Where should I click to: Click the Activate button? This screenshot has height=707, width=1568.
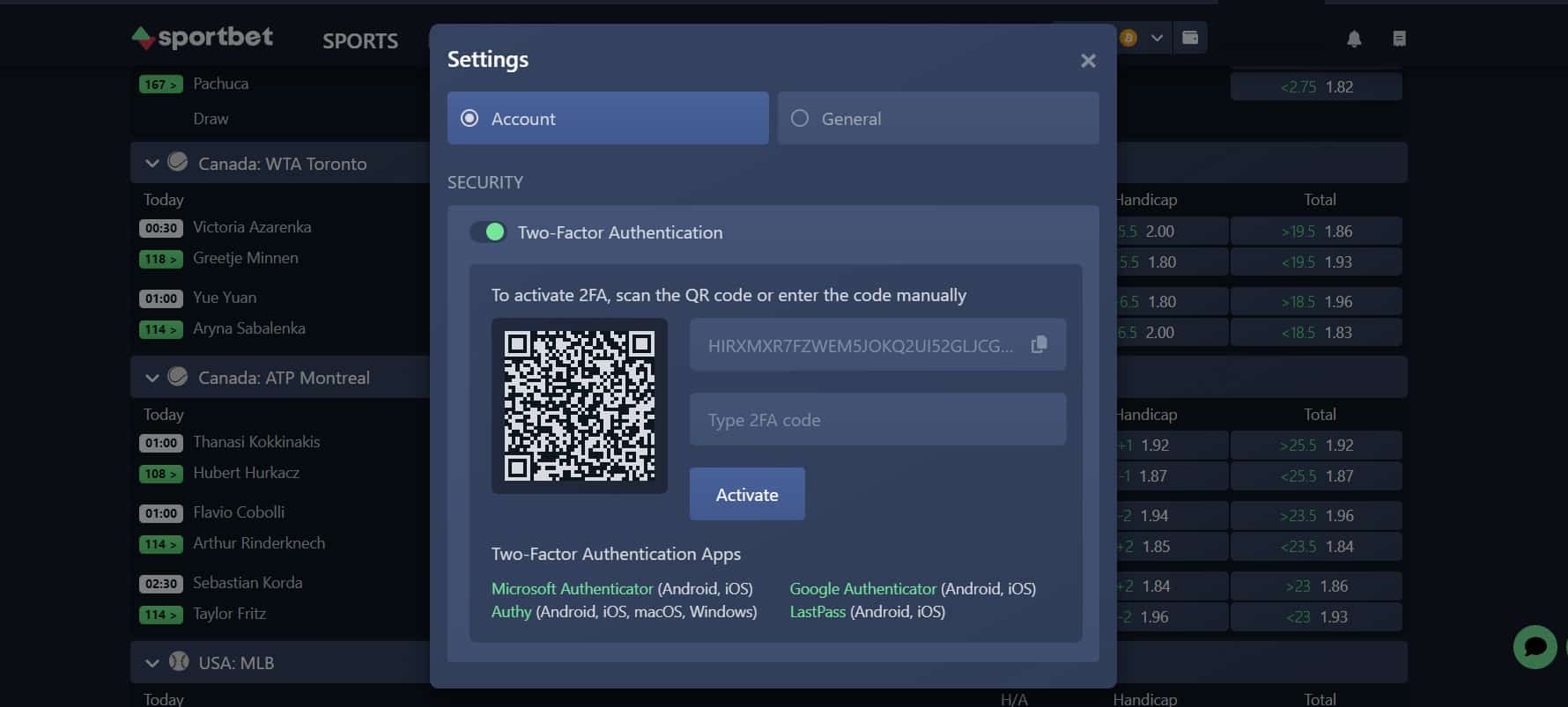click(747, 494)
